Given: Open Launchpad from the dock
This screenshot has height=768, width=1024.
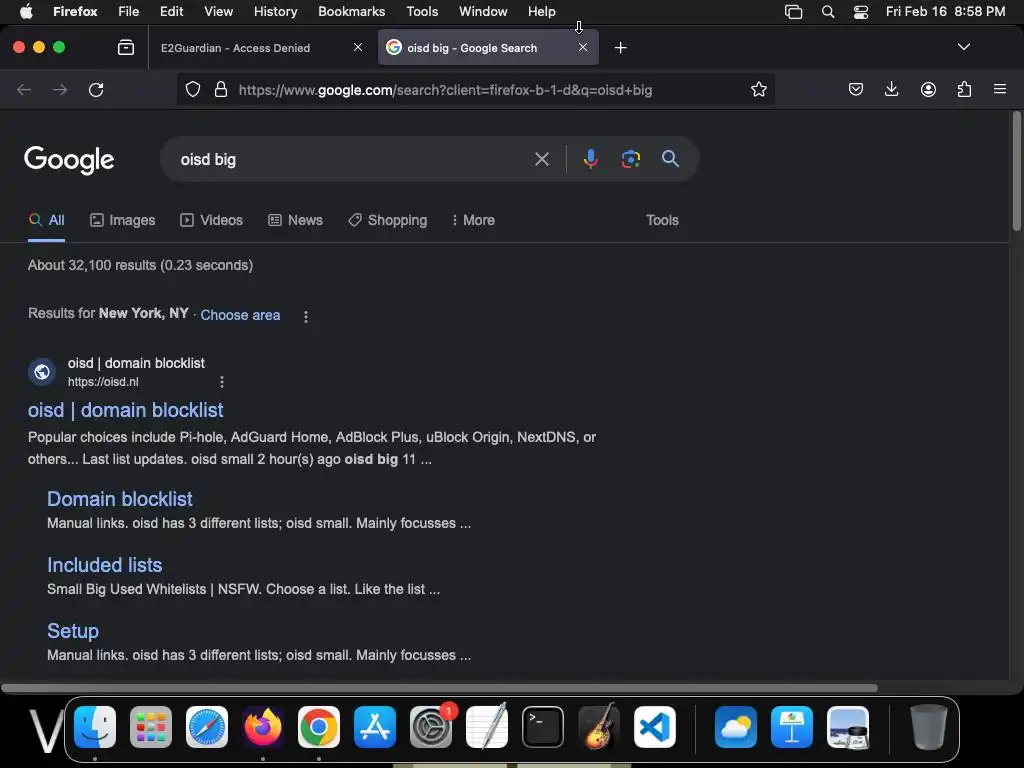Looking at the screenshot, I should click(x=151, y=727).
